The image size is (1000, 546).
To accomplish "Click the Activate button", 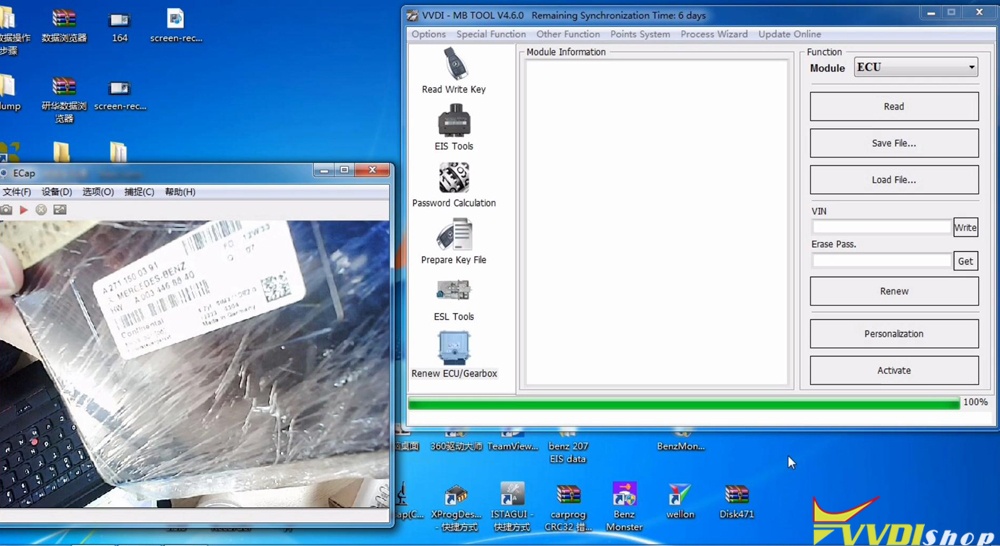I will 893,371.
